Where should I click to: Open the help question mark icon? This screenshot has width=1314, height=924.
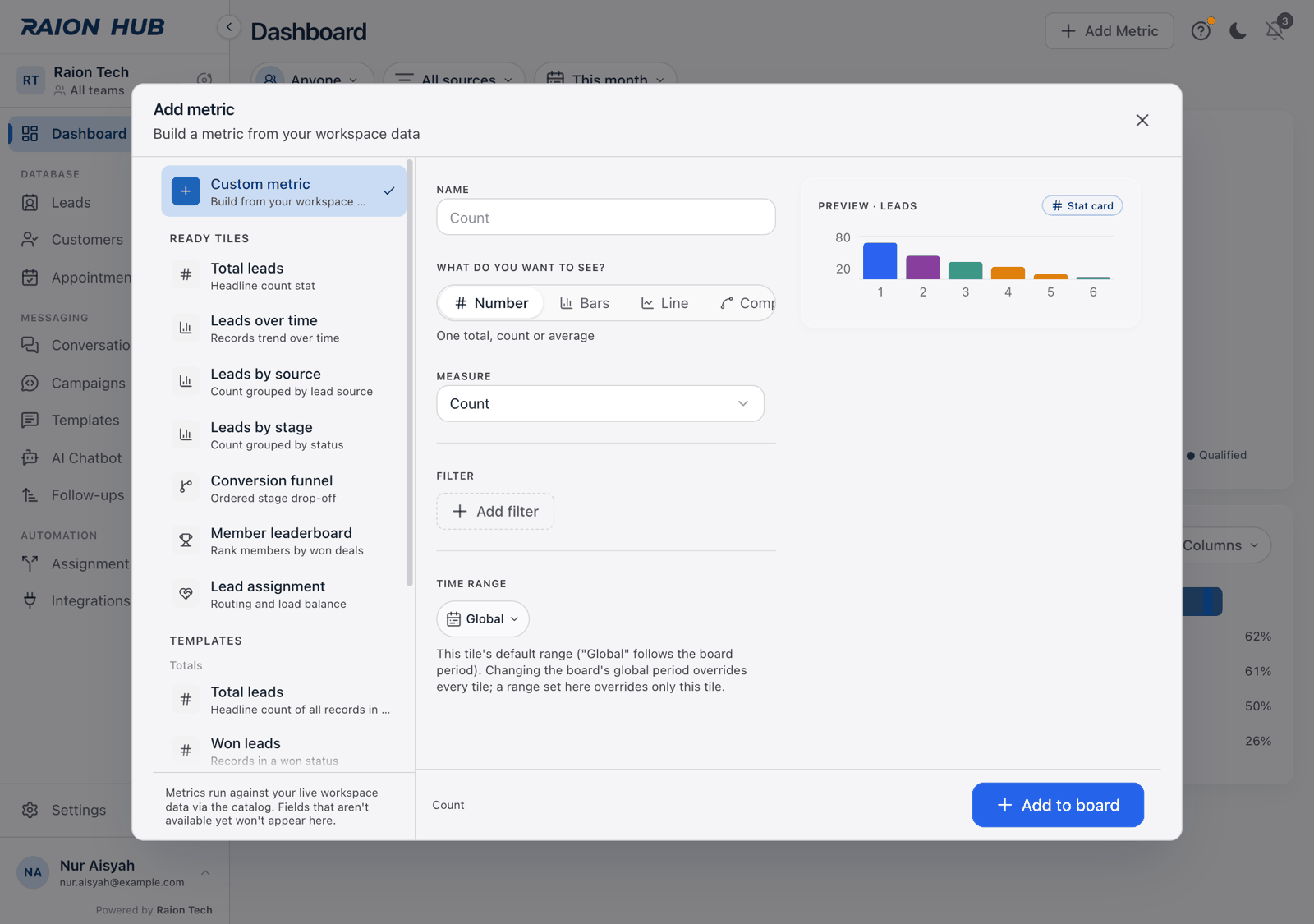(1201, 31)
